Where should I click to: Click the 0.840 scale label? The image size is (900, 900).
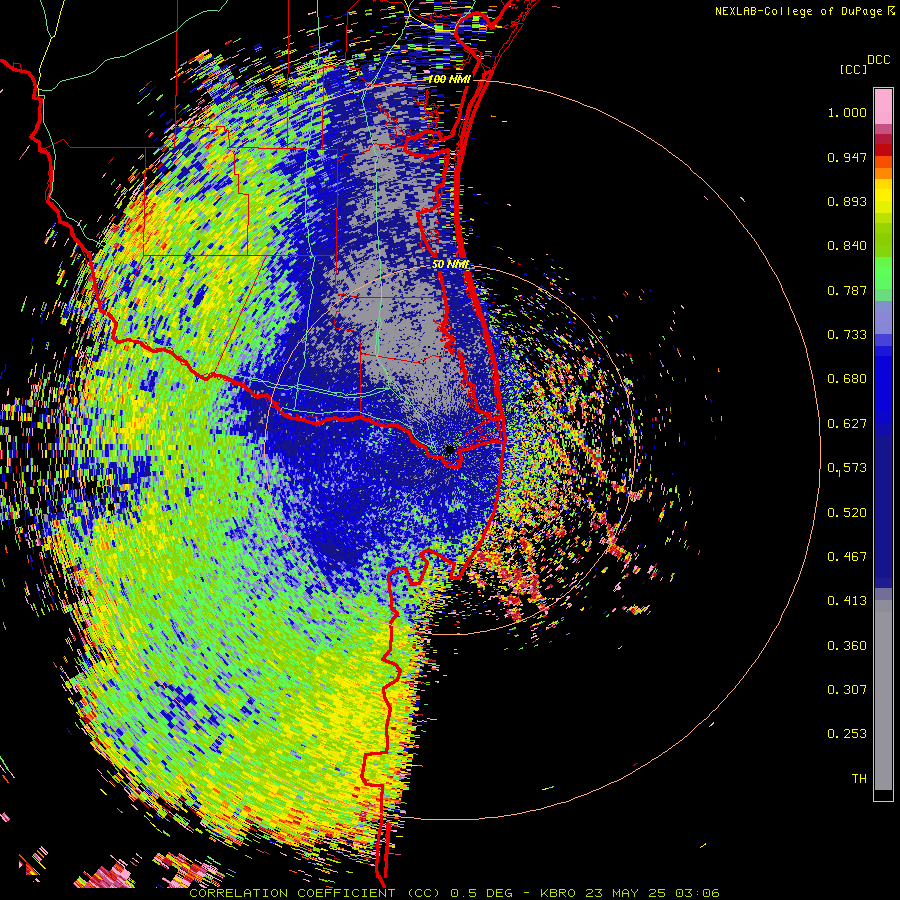click(847, 246)
